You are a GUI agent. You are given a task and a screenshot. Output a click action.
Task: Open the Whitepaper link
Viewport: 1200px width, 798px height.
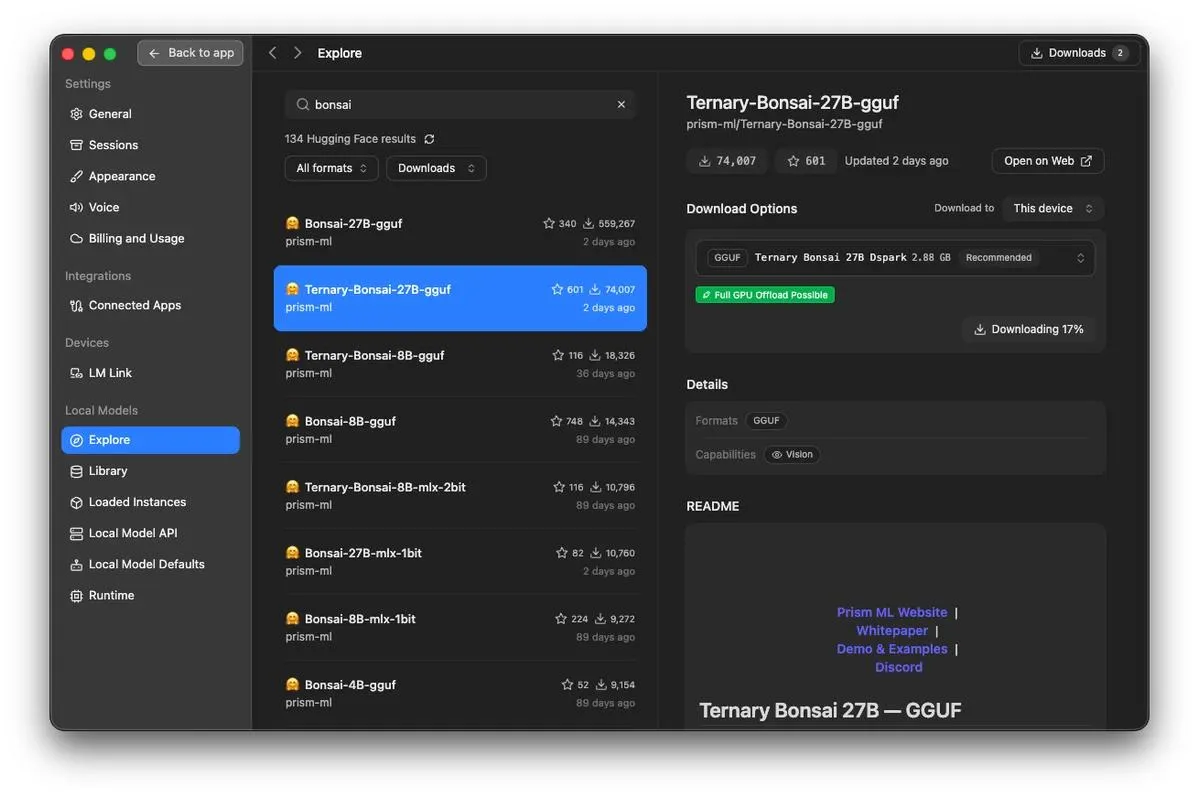tap(892, 631)
